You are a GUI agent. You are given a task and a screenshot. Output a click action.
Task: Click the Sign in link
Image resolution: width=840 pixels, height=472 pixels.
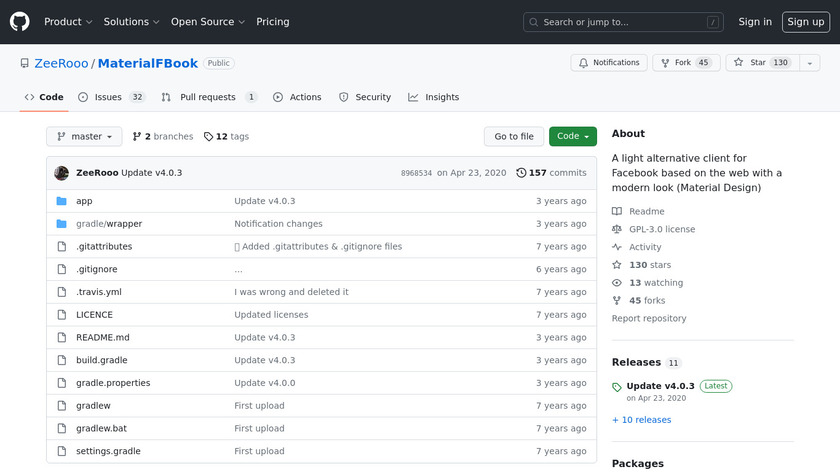pyautogui.click(x=755, y=22)
